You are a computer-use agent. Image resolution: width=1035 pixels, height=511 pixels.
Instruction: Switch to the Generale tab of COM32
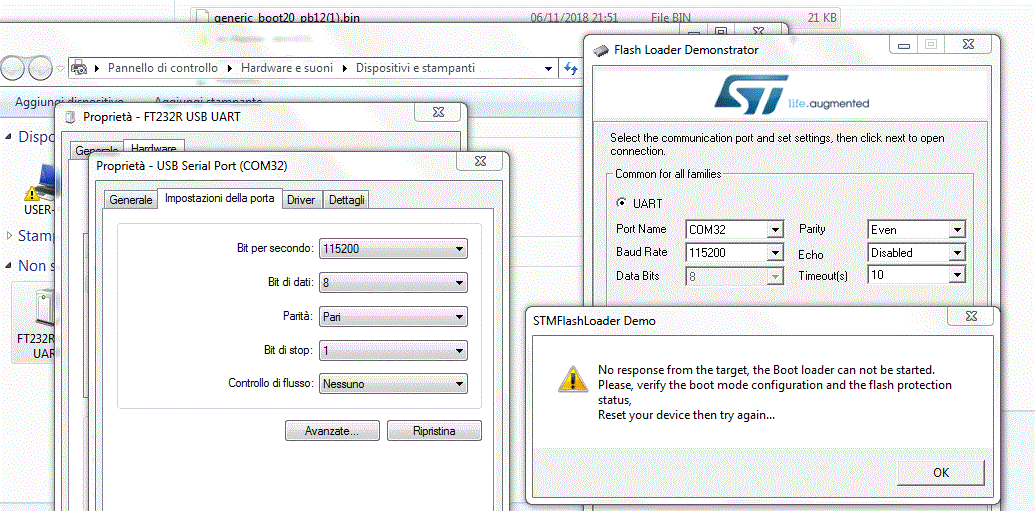131,200
